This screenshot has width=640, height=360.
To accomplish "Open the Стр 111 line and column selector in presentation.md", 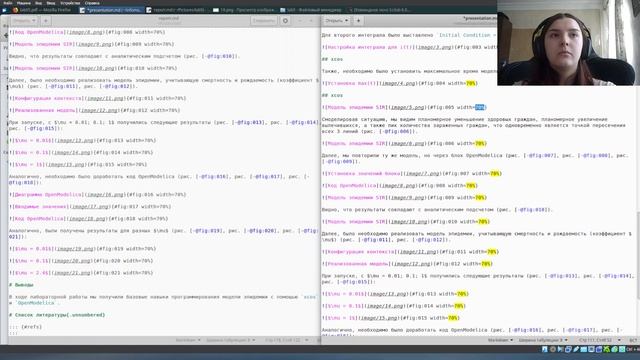I will coord(599,340).
